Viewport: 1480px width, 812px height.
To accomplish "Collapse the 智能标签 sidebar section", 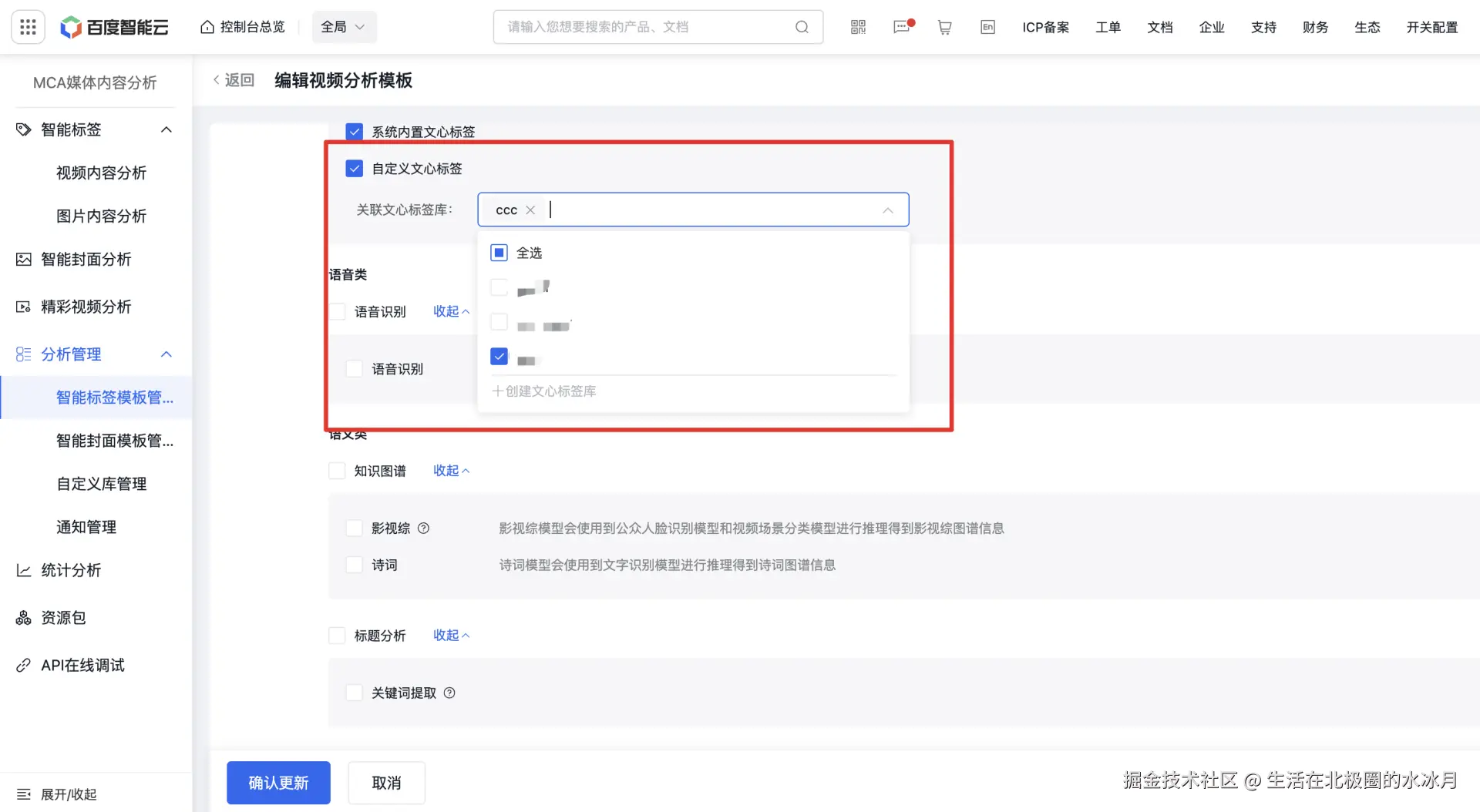I will pos(166,129).
